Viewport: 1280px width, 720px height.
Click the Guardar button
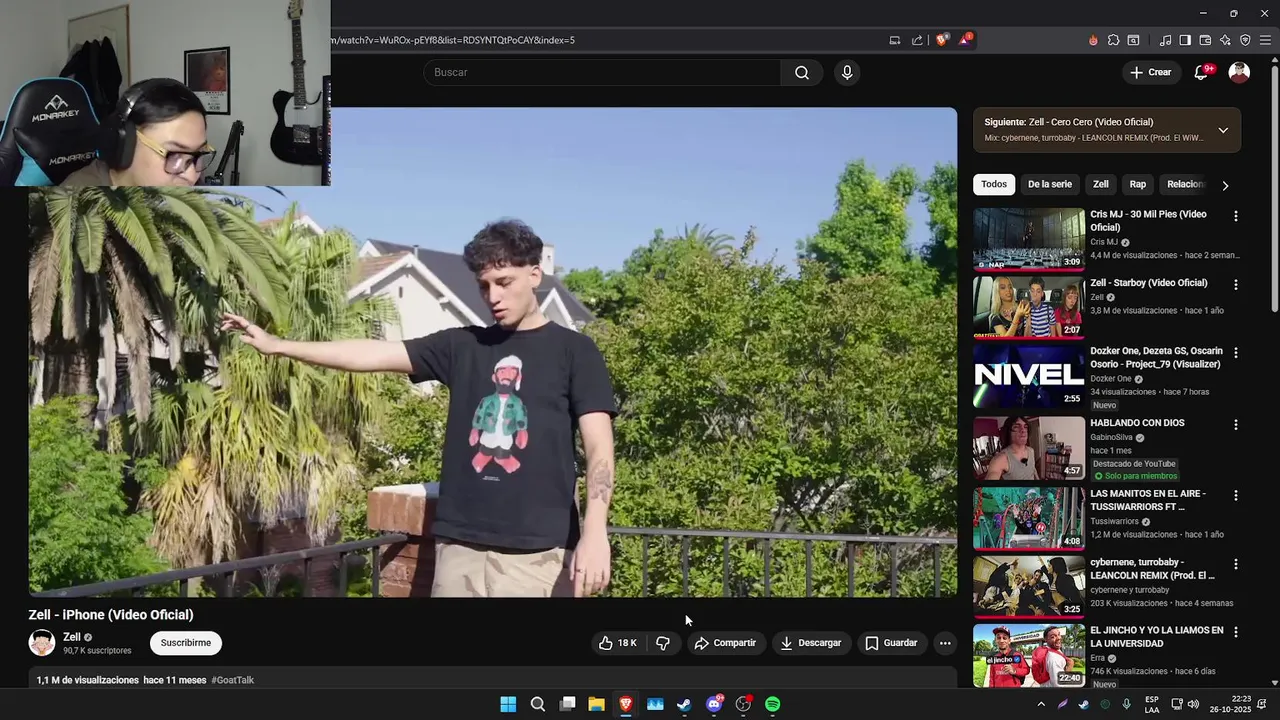pyautogui.click(x=891, y=643)
